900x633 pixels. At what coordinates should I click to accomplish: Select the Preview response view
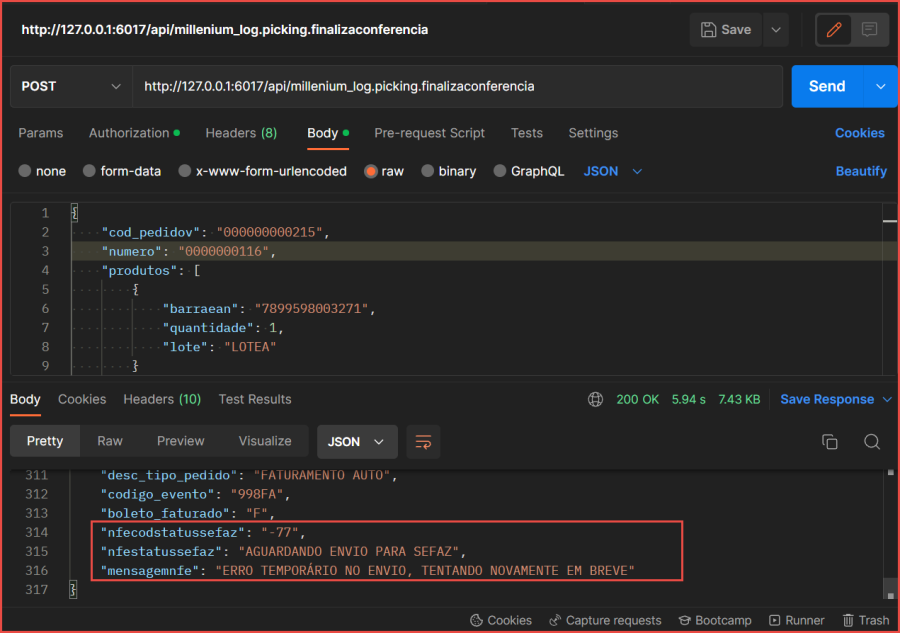click(180, 441)
